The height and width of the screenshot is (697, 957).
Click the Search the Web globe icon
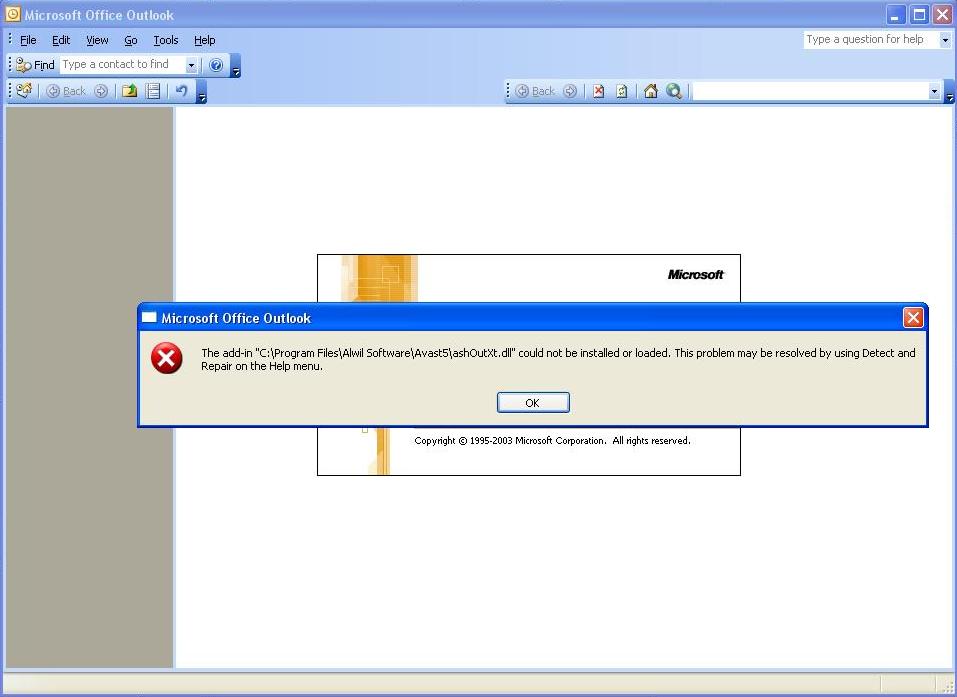pyautogui.click(x=674, y=91)
